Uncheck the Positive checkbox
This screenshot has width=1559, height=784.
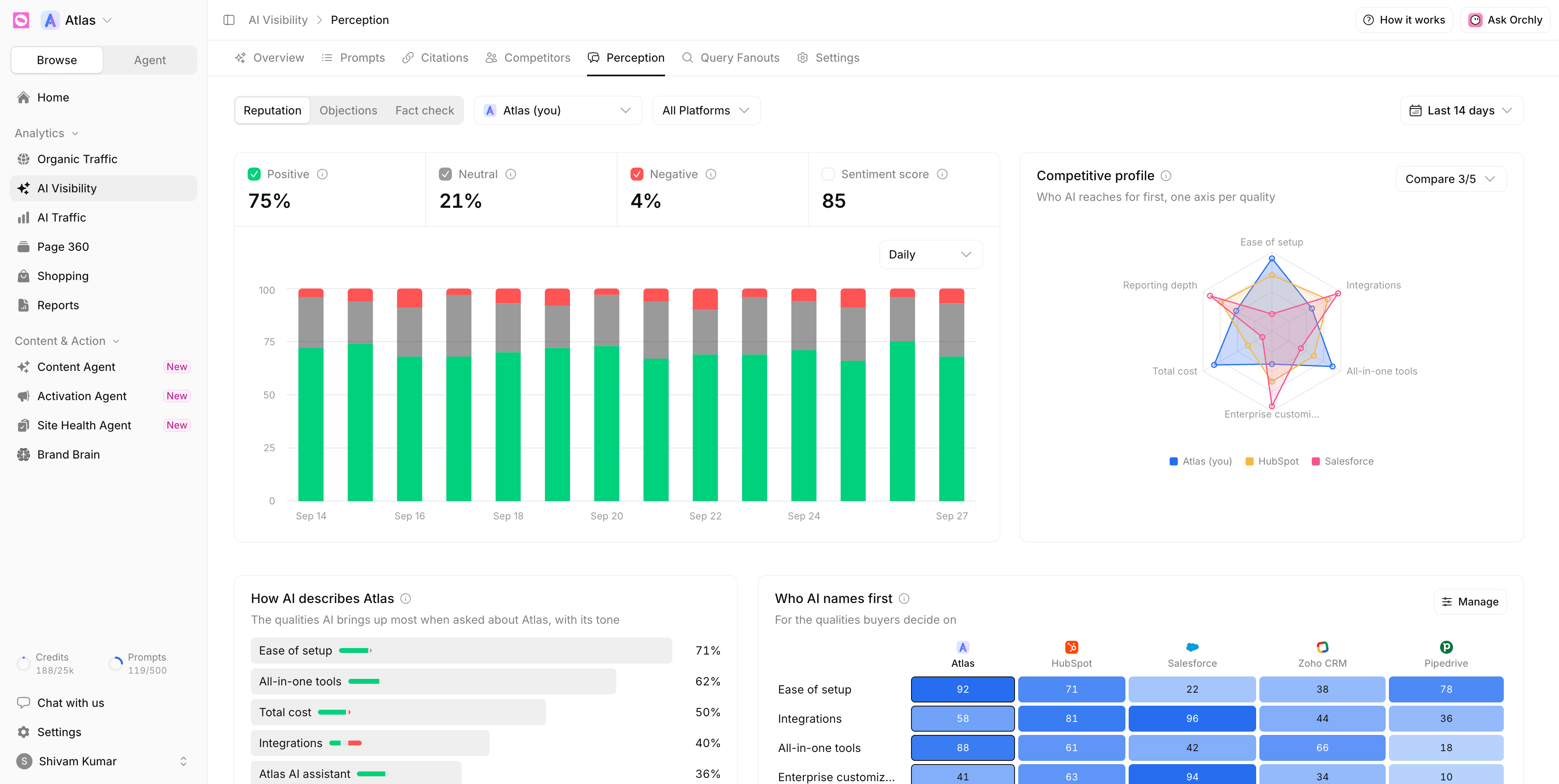click(x=254, y=174)
